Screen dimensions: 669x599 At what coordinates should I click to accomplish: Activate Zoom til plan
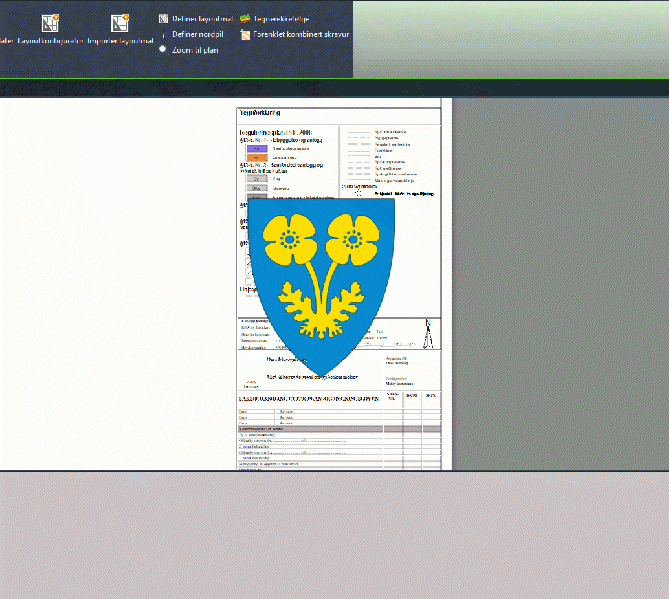[x=189, y=50]
